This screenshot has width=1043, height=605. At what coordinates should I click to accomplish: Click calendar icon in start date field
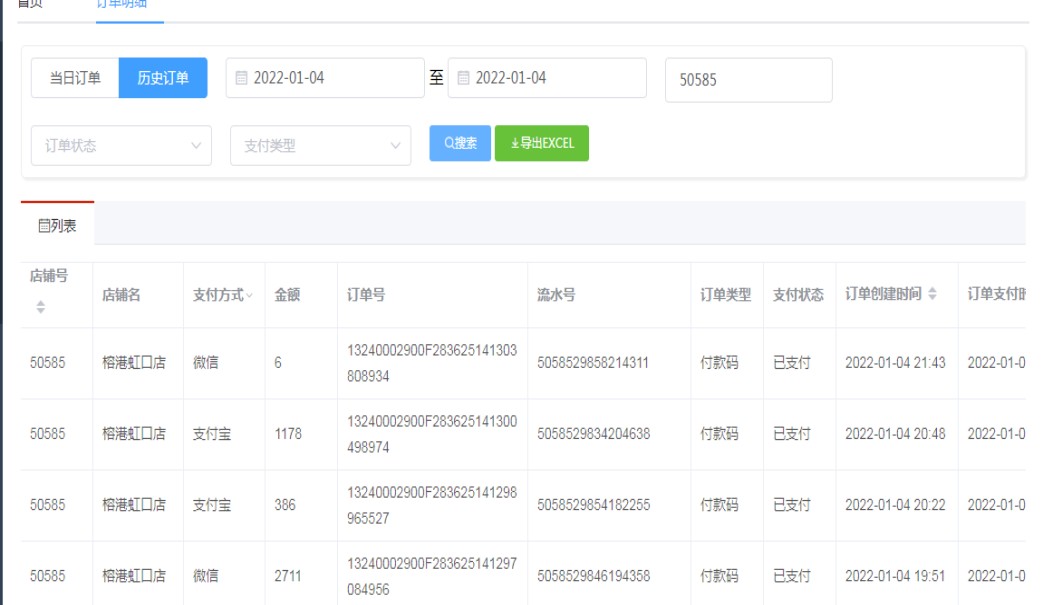(x=241, y=78)
